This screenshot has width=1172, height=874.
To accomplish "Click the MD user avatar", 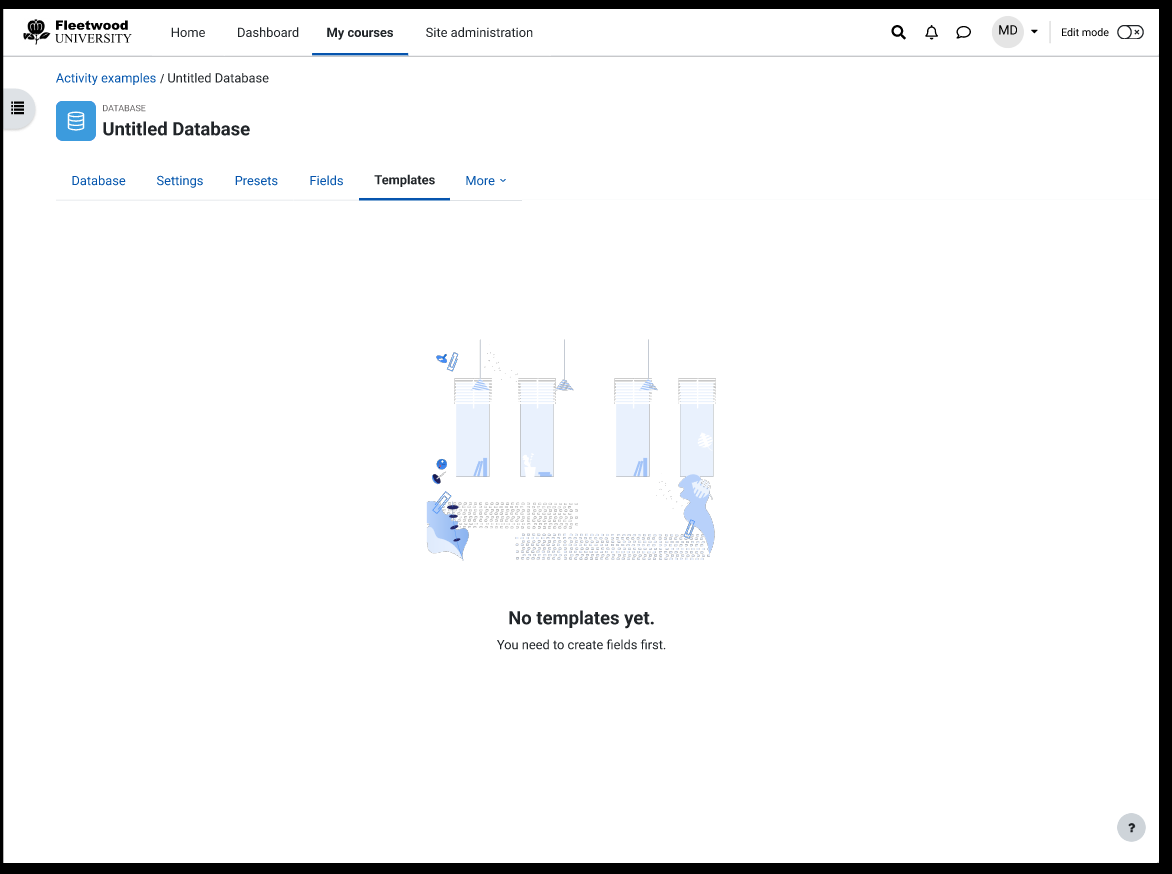I will (1008, 31).
